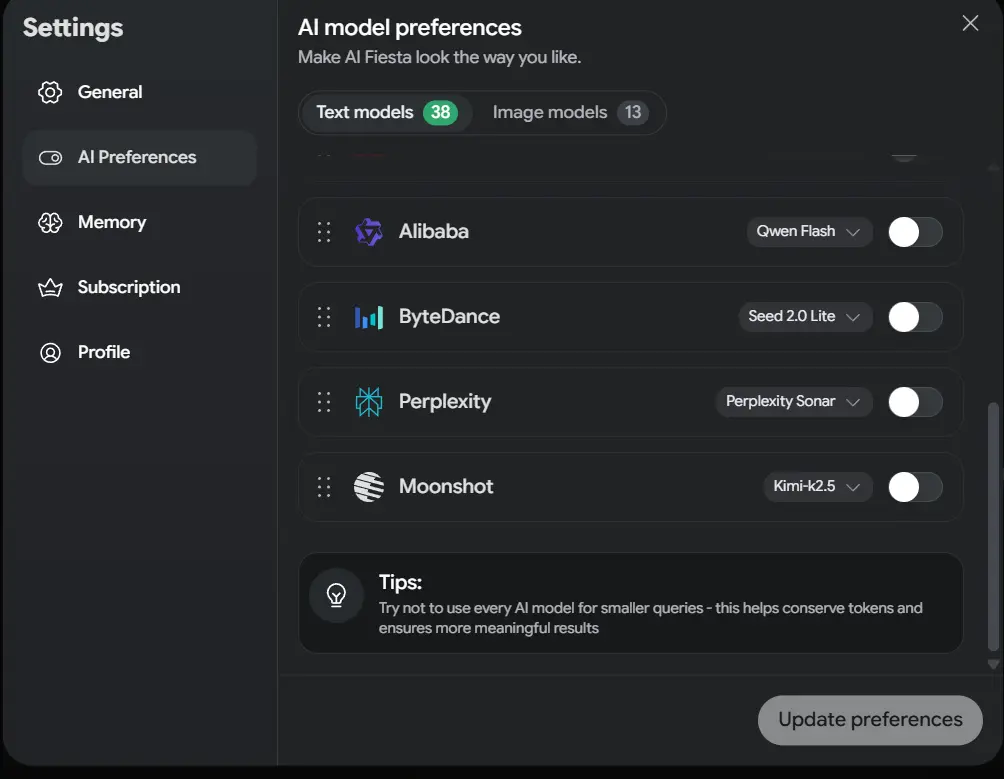
Task: Click the Alibaba Qwen logo
Action: click(x=369, y=232)
